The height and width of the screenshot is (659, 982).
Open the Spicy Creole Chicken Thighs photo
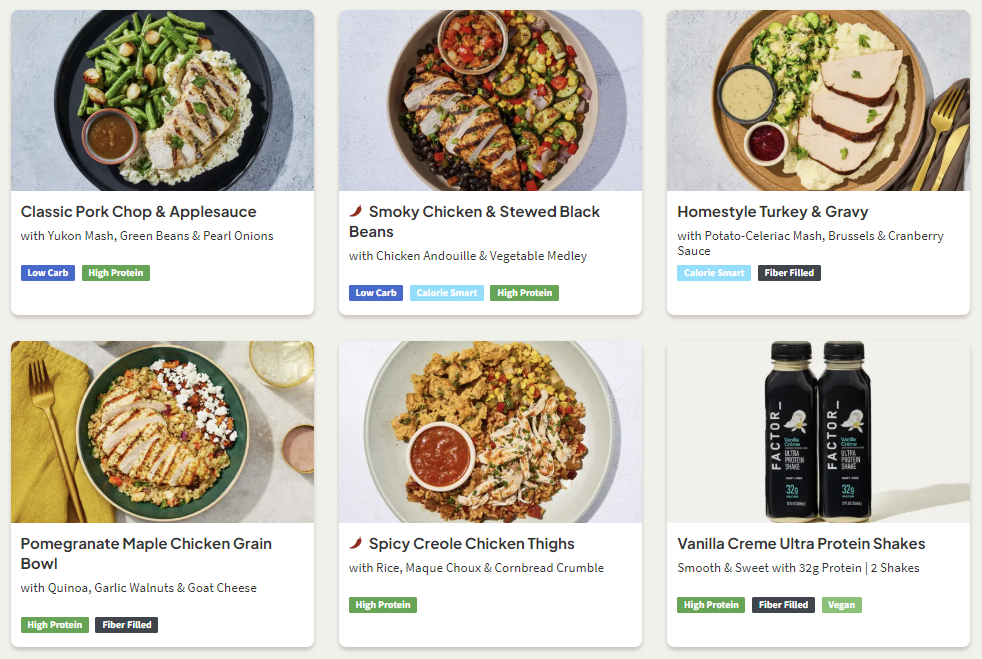pyautogui.click(x=490, y=432)
